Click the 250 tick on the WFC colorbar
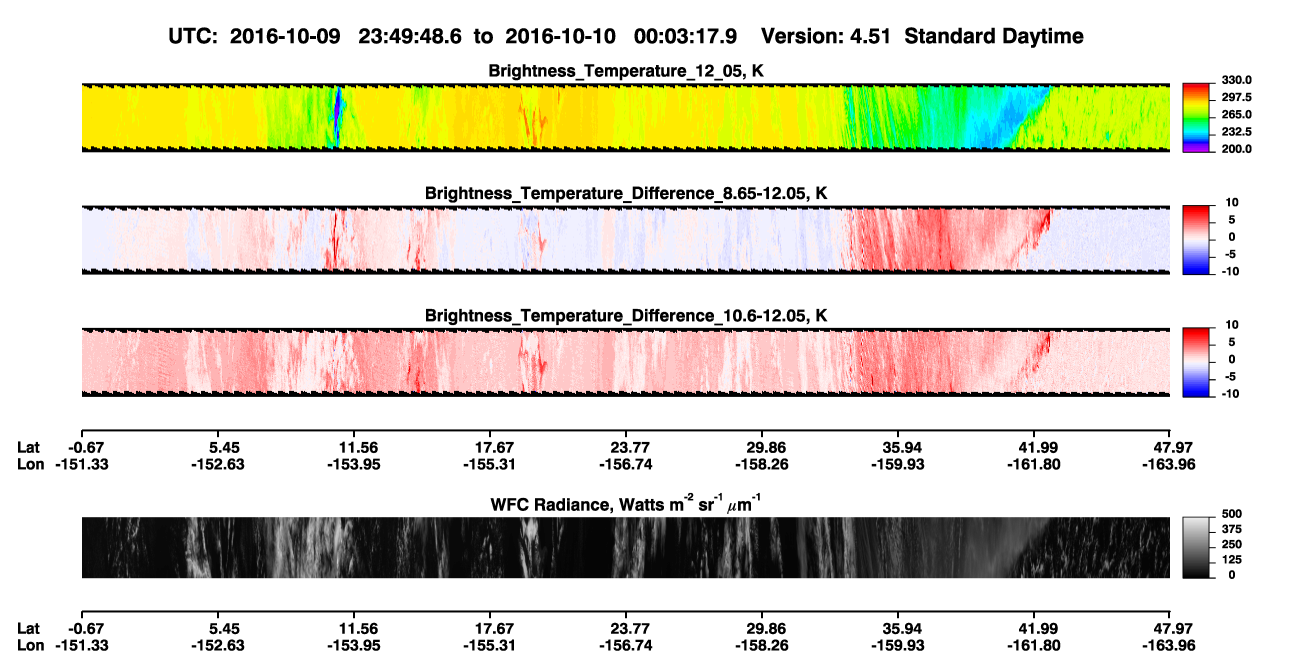 (x=1232, y=547)
